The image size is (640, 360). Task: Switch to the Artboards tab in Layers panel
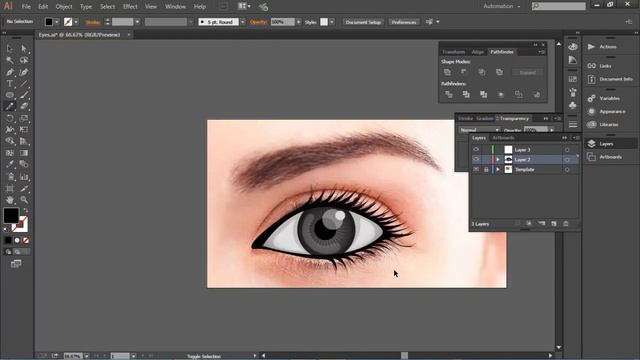click(x=503, y=138)
